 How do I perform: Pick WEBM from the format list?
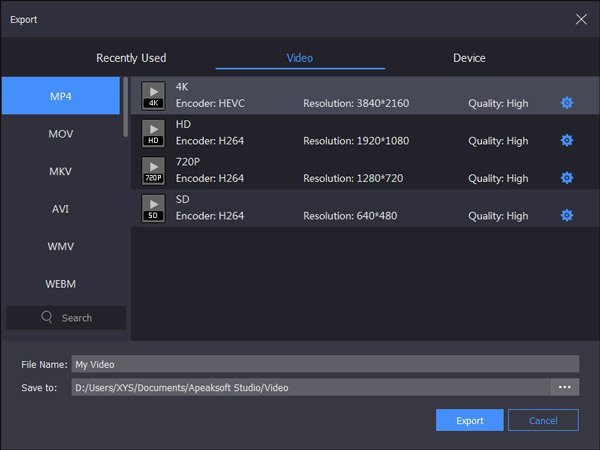coord(61,284)
